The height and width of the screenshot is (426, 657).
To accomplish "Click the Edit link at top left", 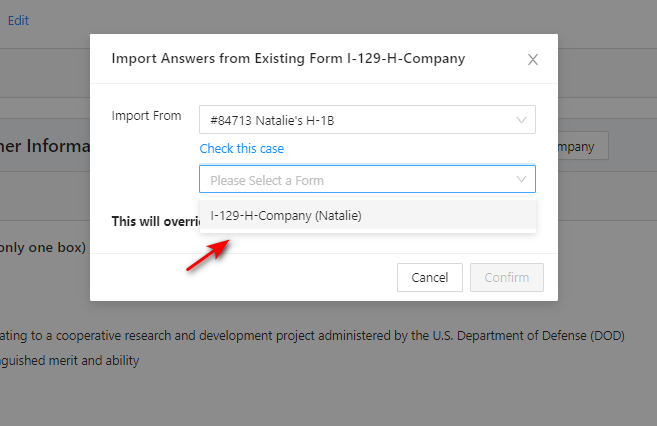I will [19, 20].
